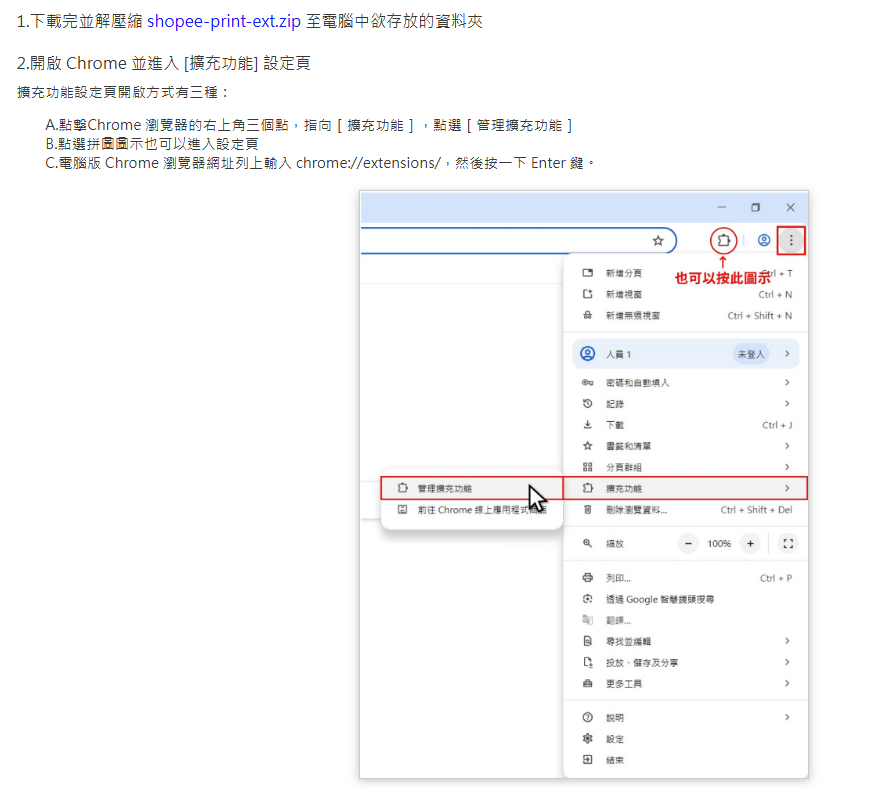Click the shopee-print-ext.zip download link
871x793 pixels.
[x=223, y=21]
